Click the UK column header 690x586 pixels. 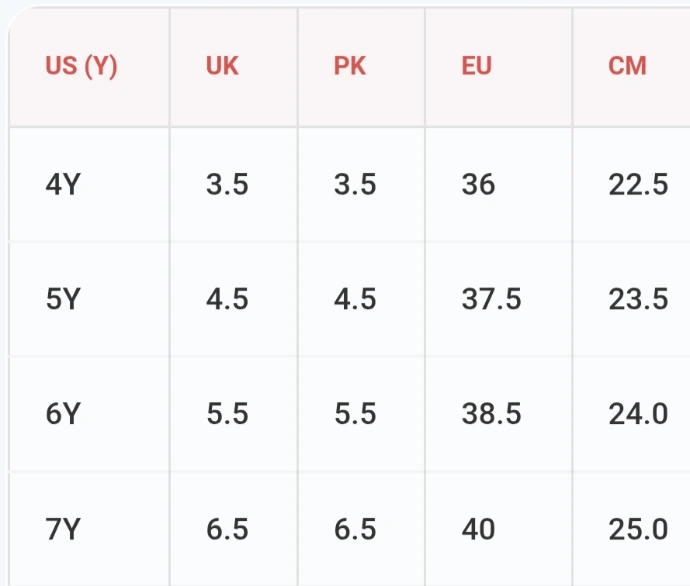(222, 67)
